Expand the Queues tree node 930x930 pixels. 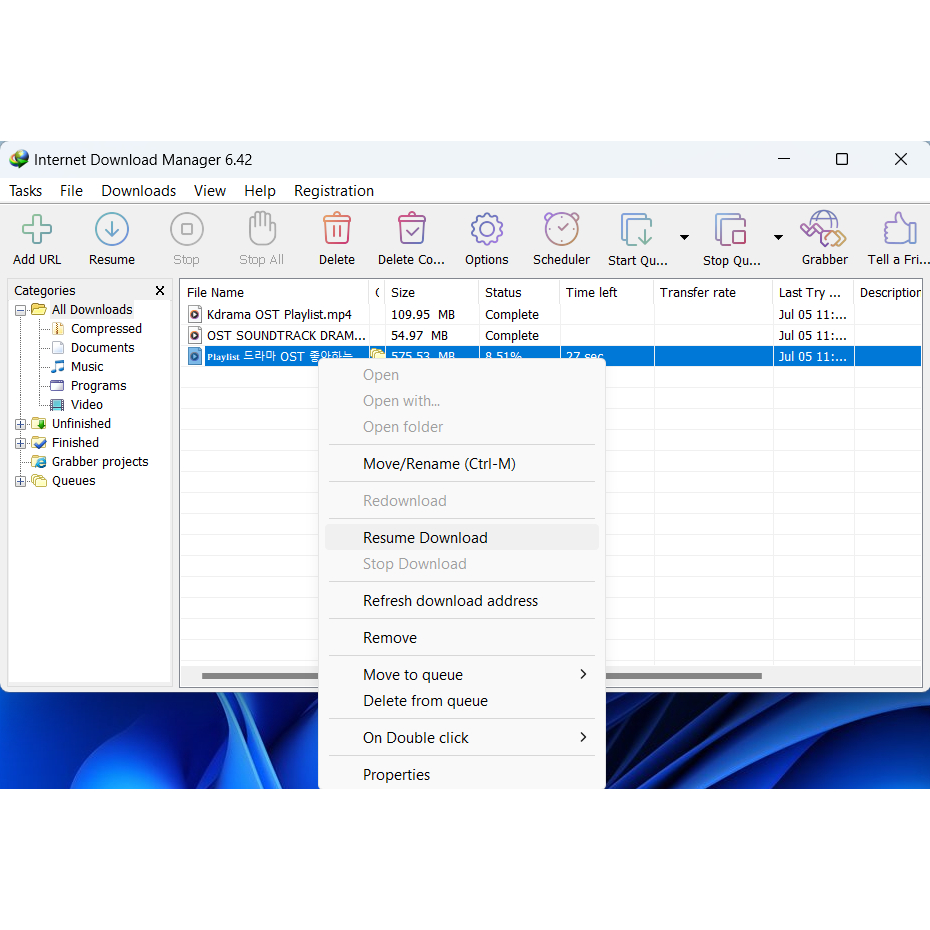pos(20,481)
